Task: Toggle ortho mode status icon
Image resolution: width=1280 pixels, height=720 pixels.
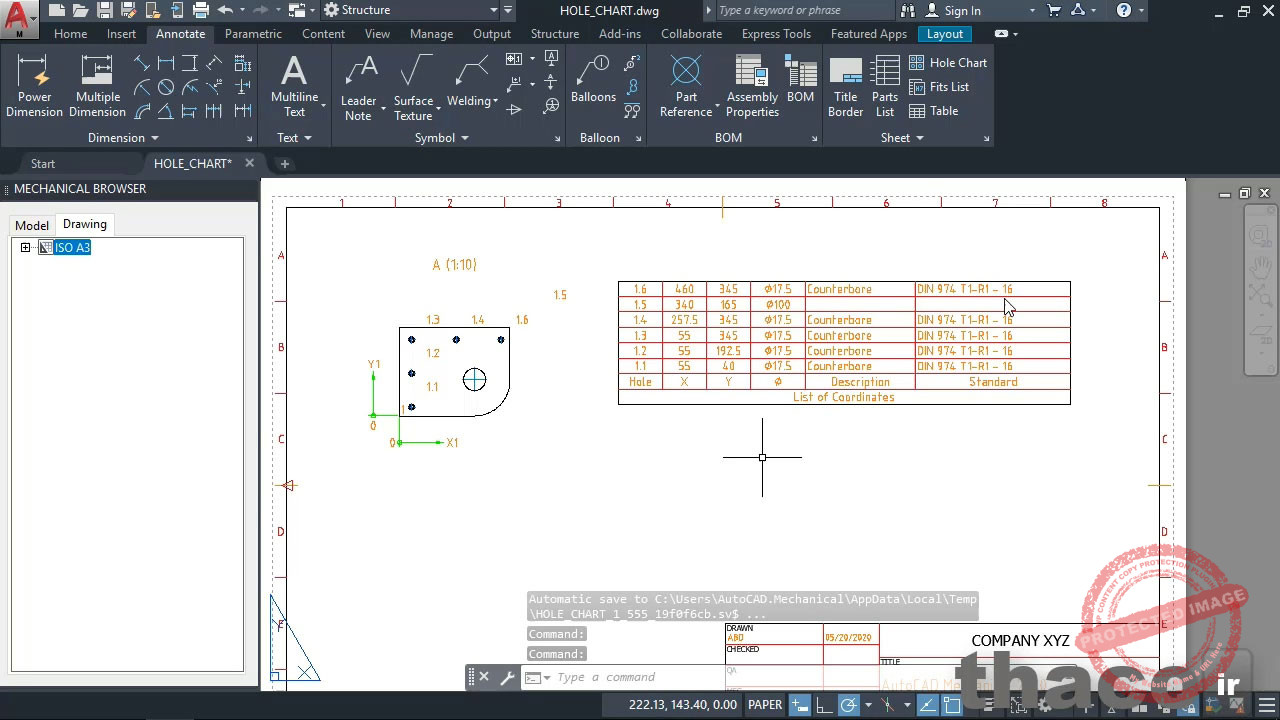Action: [x=826, y=705]
